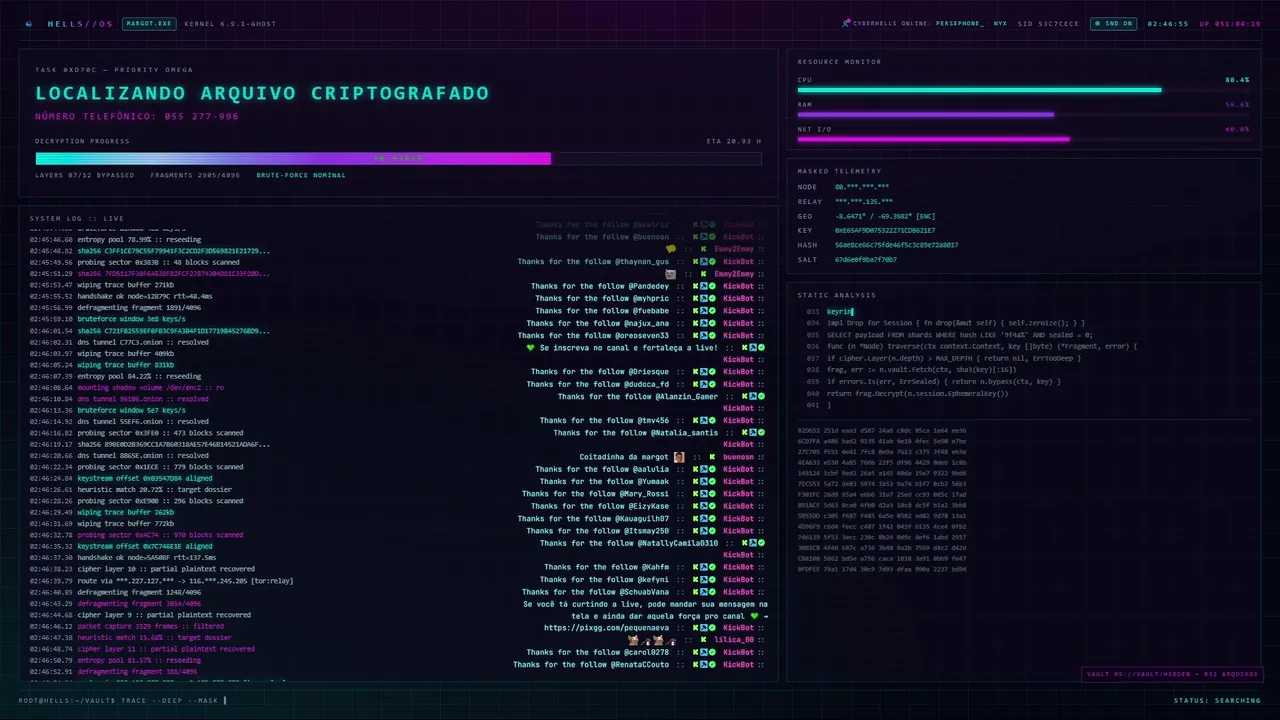Toggle the SND ON sound switch
Image resolution: width=1280 pixels, height=720 pixels.
[1112, 23]
